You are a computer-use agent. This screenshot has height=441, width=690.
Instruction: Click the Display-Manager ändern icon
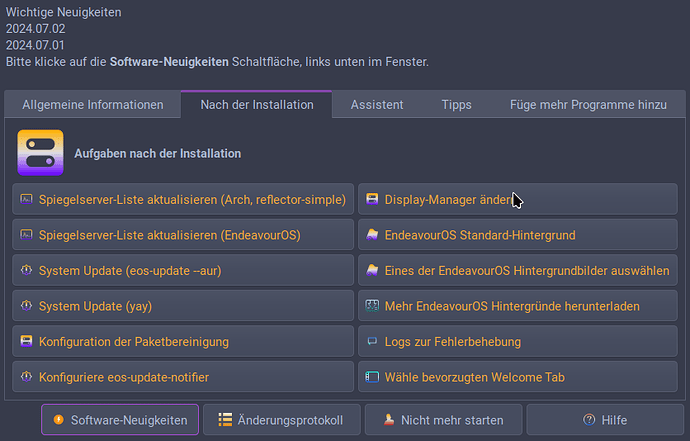pos(372,199)
